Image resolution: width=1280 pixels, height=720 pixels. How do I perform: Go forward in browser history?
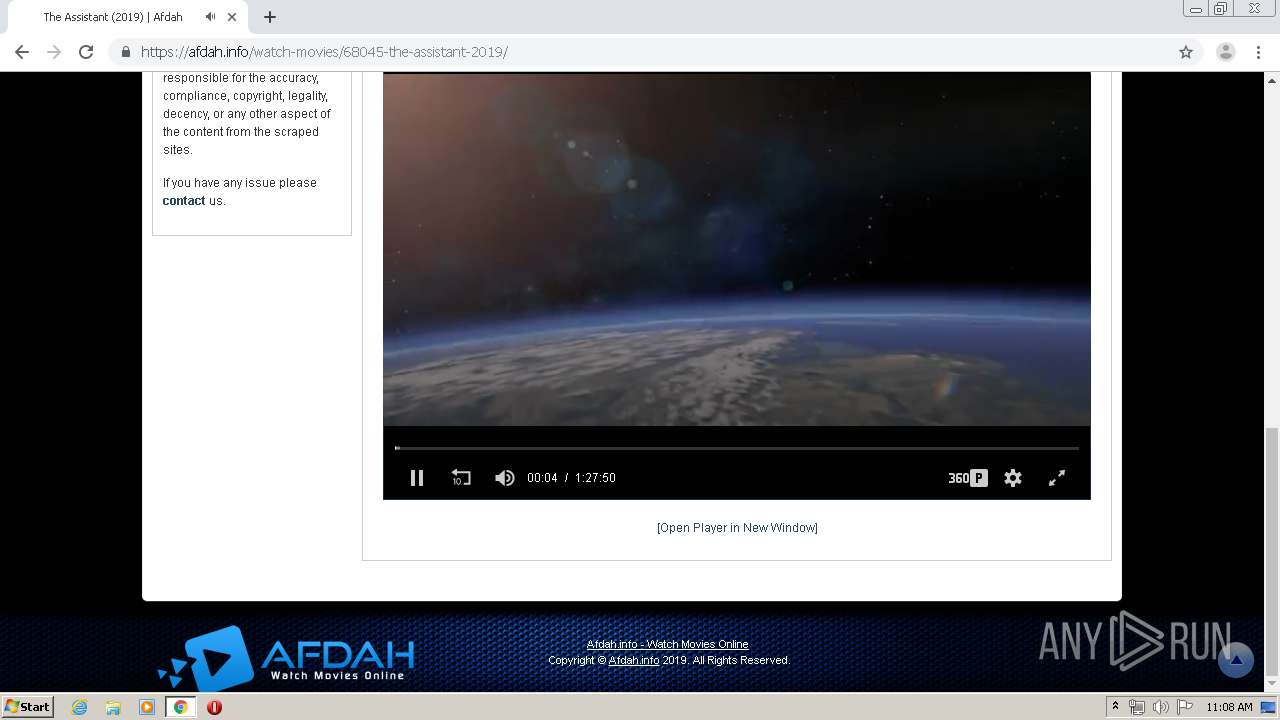(x=54, y=52)
